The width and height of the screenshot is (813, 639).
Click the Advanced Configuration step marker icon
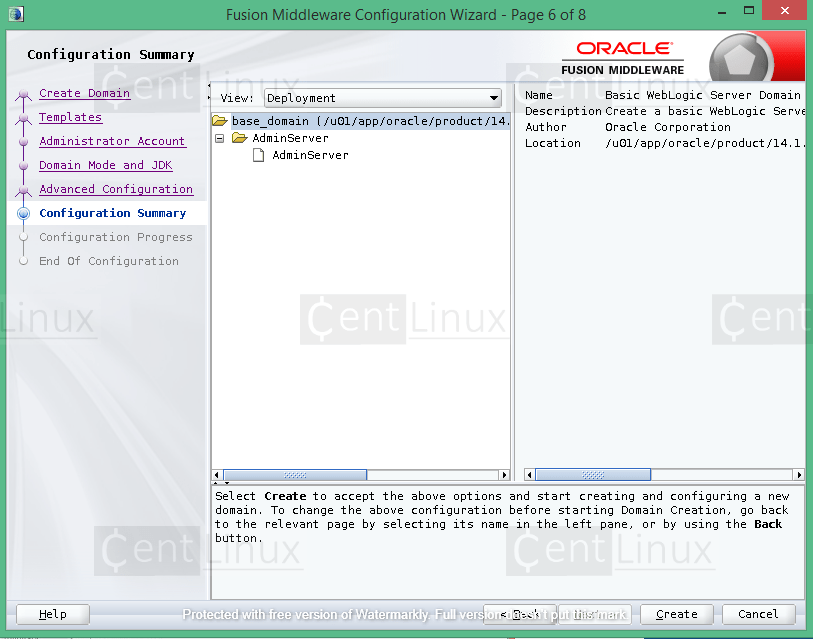(23, 190)
